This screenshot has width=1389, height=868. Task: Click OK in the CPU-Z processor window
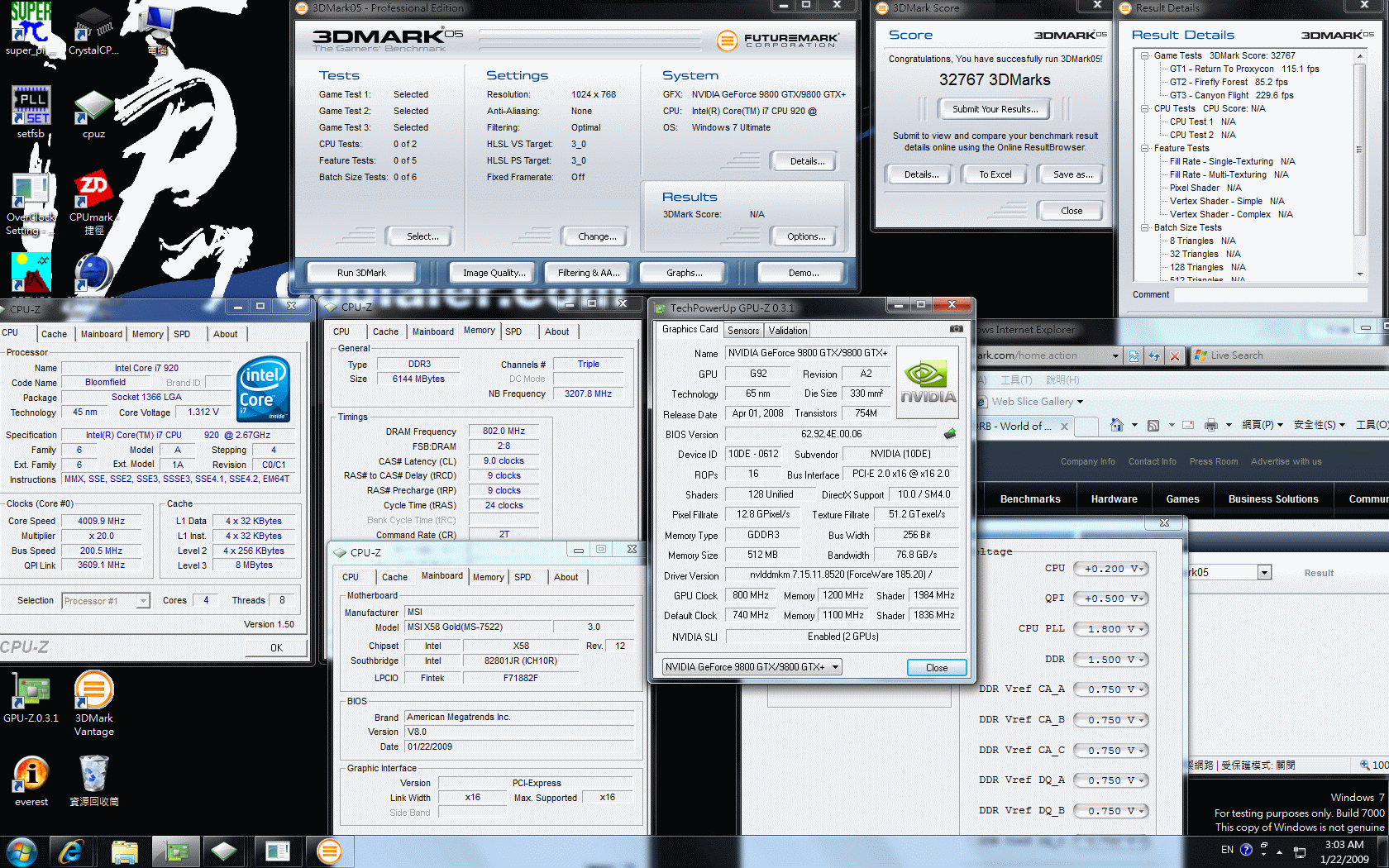tap(276, 648)
